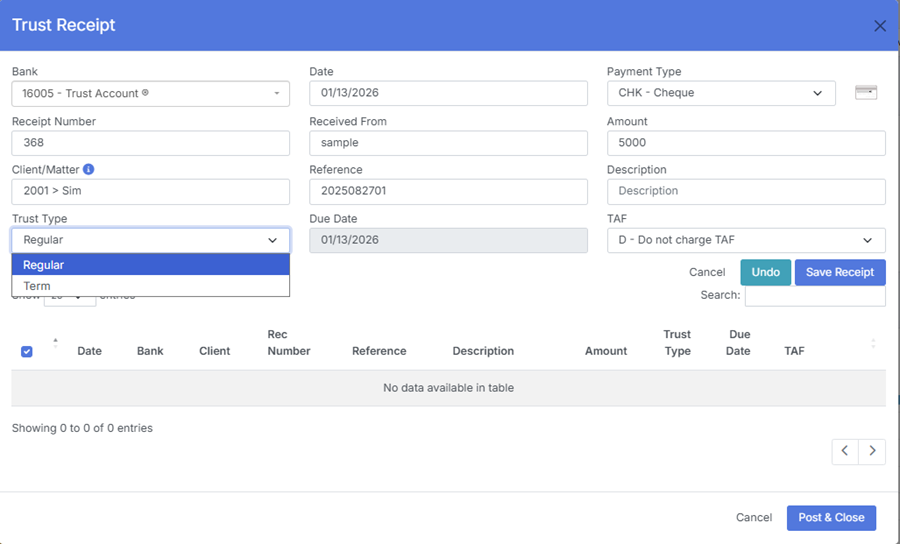Open the Payment Type dropdown
Image resolution: width=900 pixels, height=544 pixels.
(720, 93)
